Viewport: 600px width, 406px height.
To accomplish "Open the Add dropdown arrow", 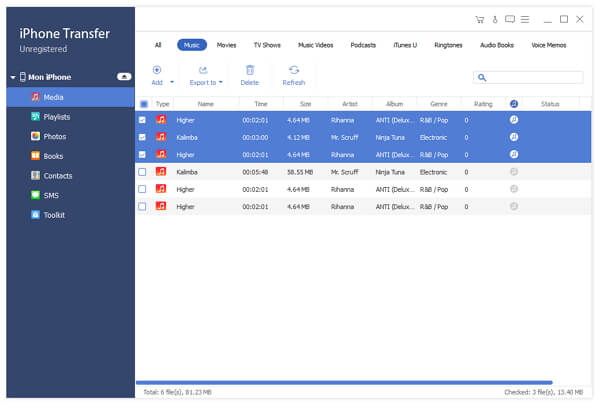I will (x=172, y=82).
